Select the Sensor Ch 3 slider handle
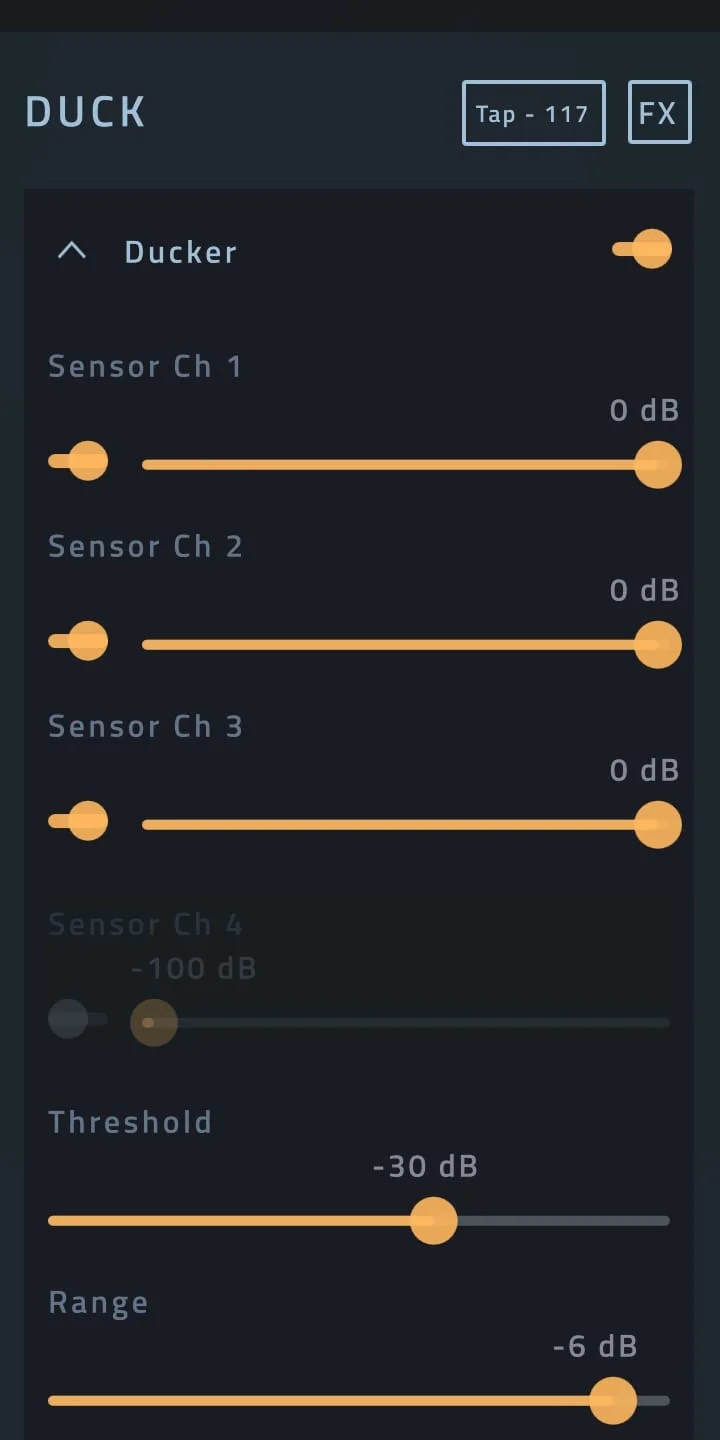Screen dimensions: 720x1440 pos(658,824)
